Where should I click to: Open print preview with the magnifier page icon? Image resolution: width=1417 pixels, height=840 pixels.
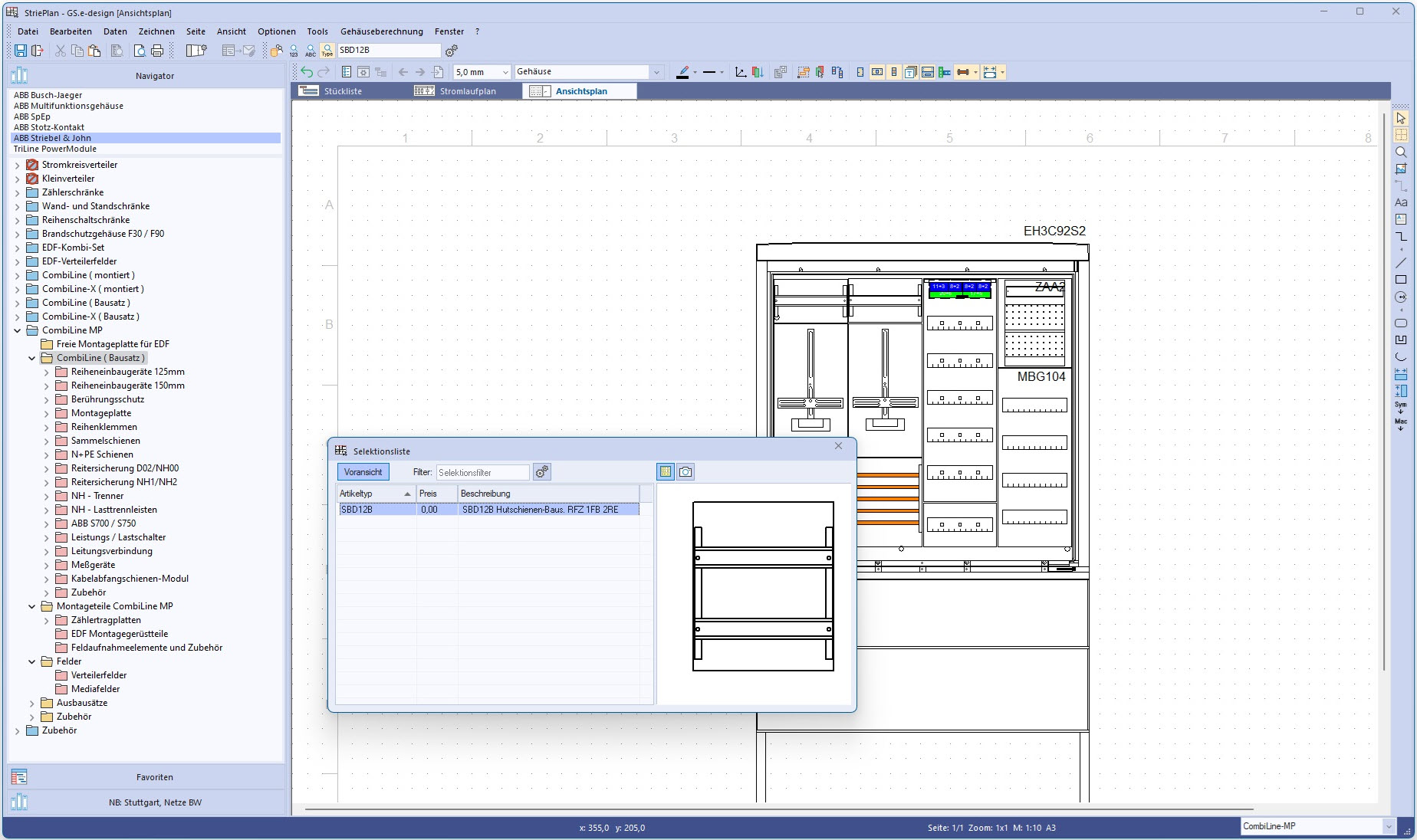tap(140, 51)
